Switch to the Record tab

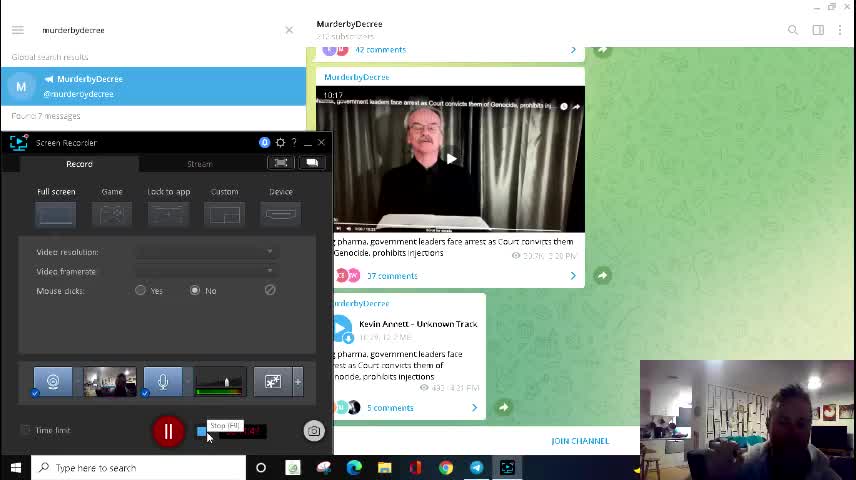79,164
